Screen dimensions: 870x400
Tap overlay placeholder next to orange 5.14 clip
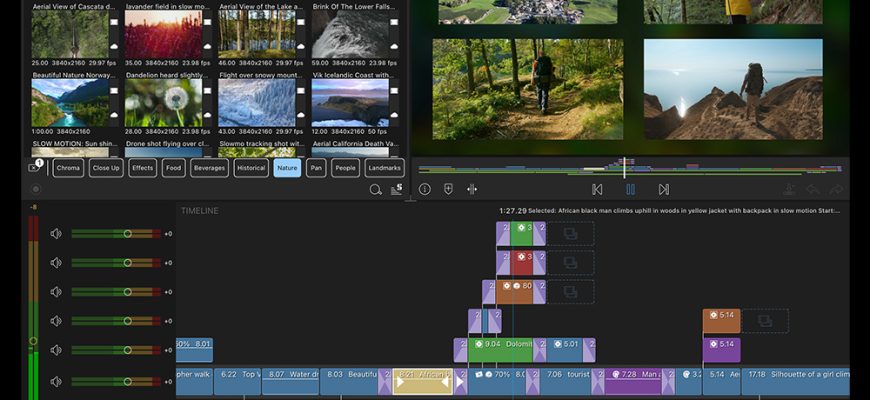click(x=765, y=321)
